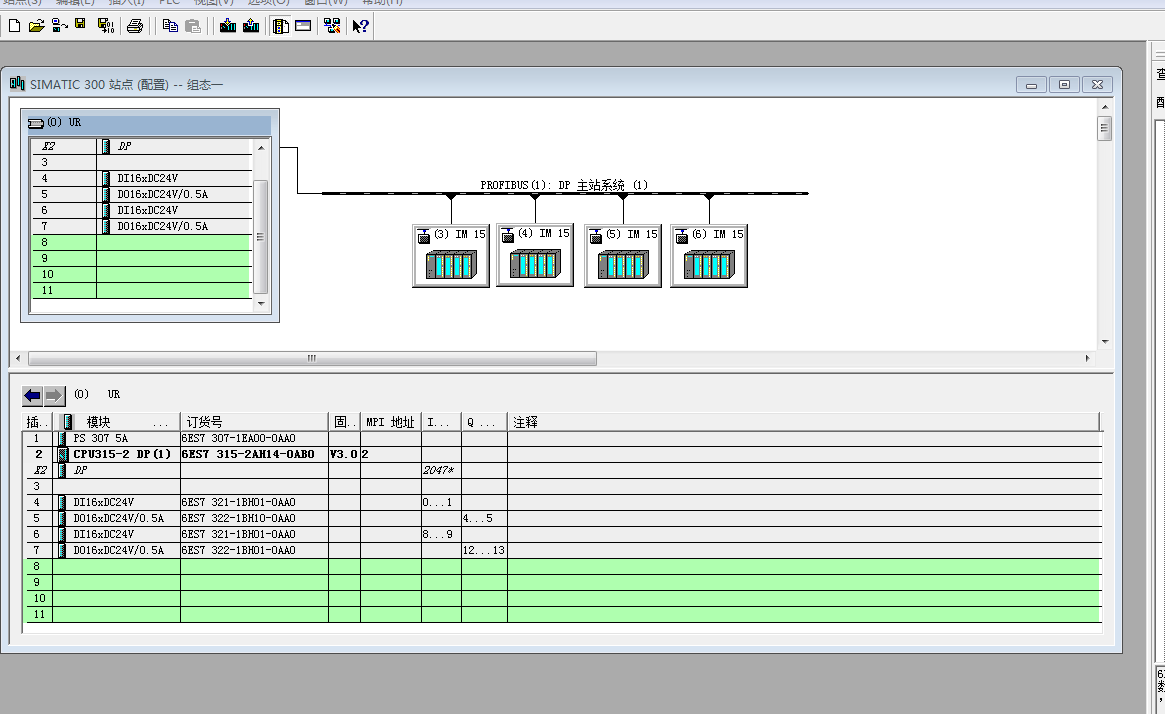Click the context Help pointer icon
This screenshot has height=714, width=1165.
(x=360, y=26)
